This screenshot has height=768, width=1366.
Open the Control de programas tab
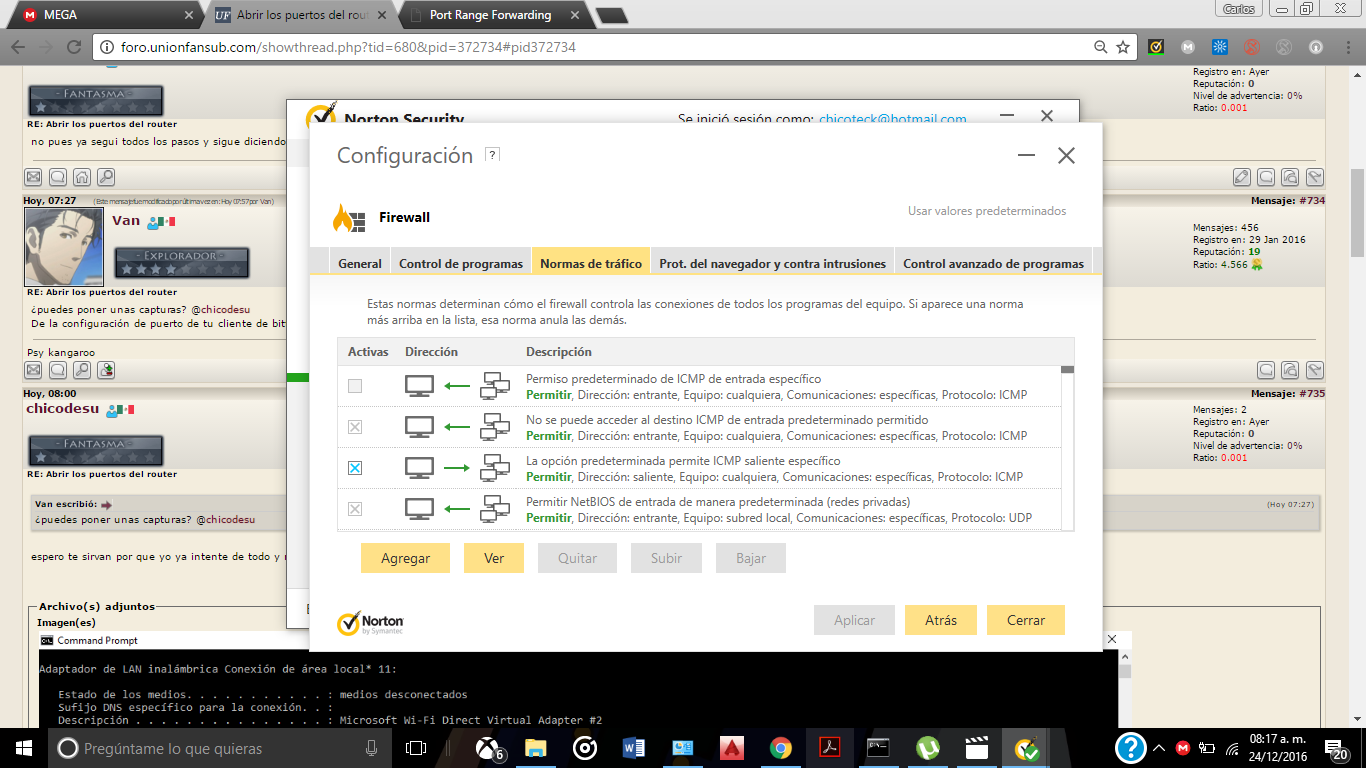pyautogui.click(x=461, y=264)
